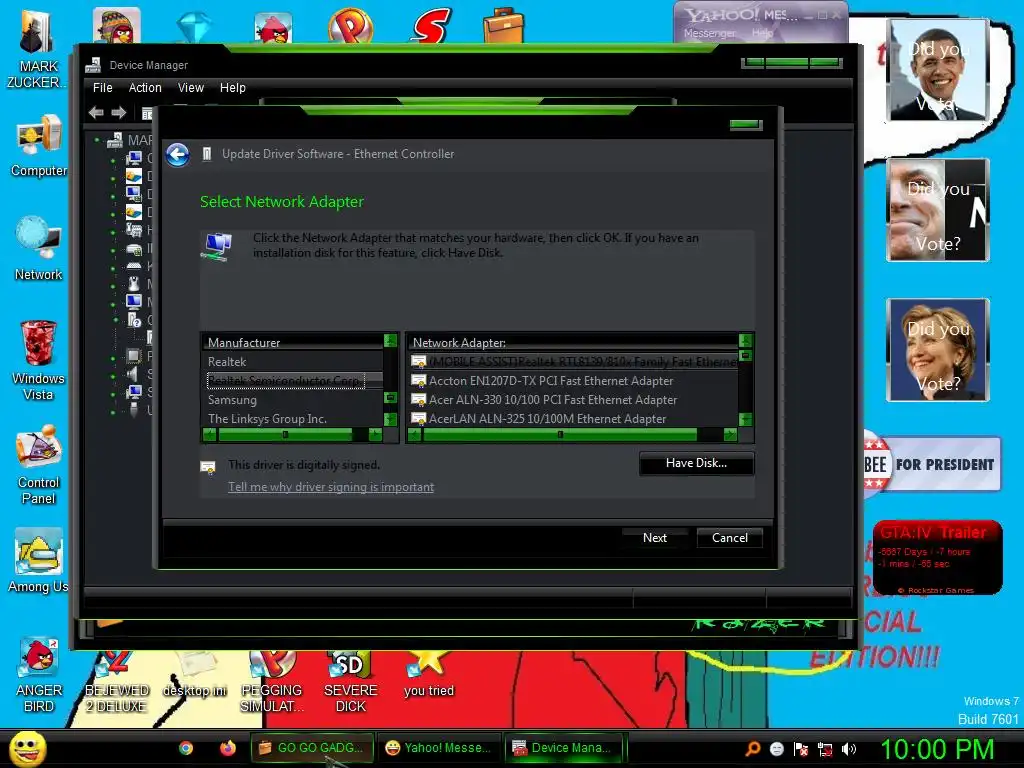Click the orange magnifier tray icon
This screenshot has width=1024, height=768.
753,749
